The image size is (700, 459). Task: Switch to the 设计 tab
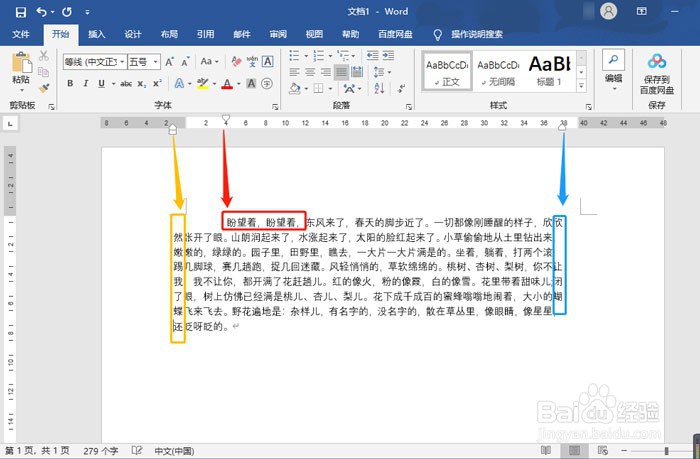[x=133, y=34]
